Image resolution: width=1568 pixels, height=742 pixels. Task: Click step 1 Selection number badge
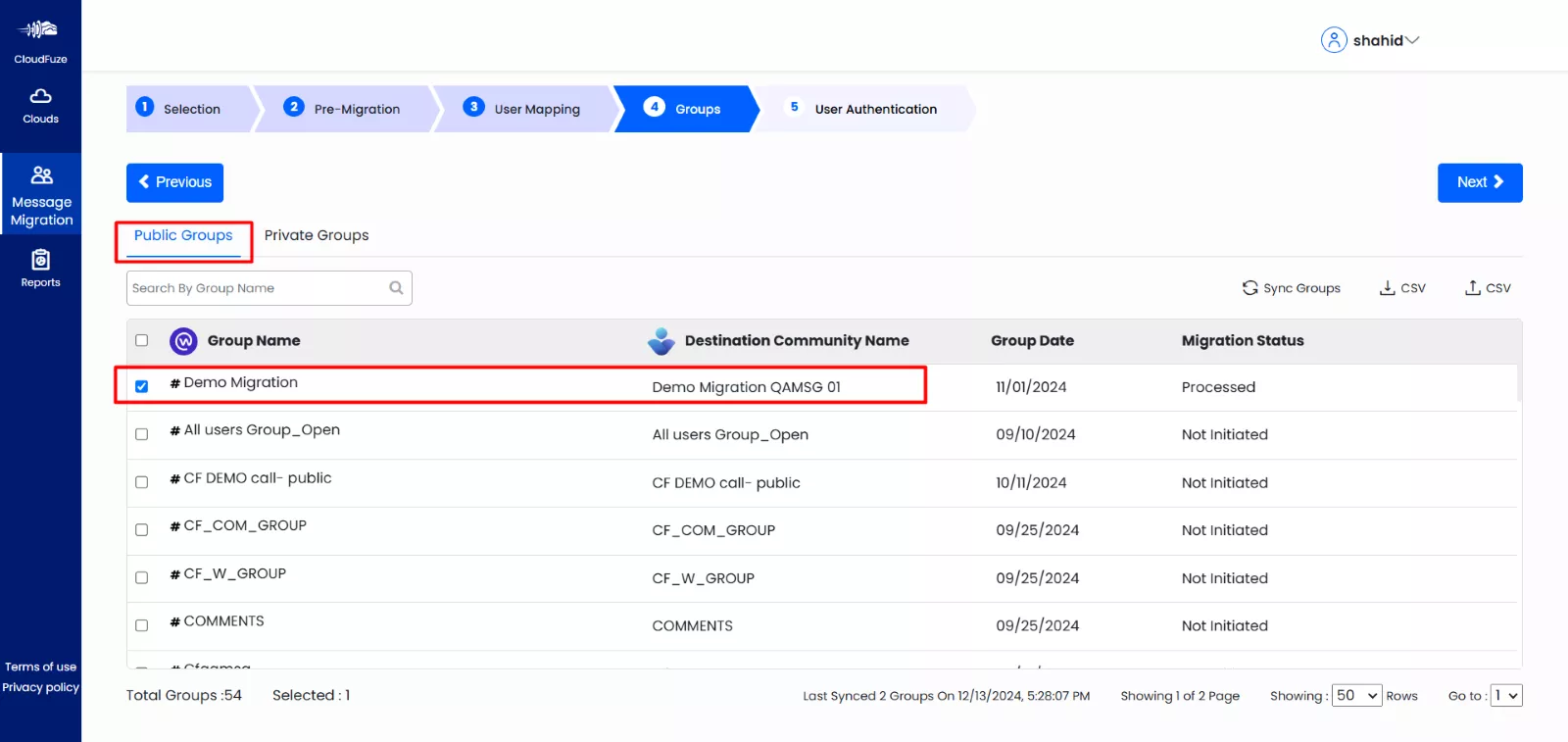(x=145, y=107)
